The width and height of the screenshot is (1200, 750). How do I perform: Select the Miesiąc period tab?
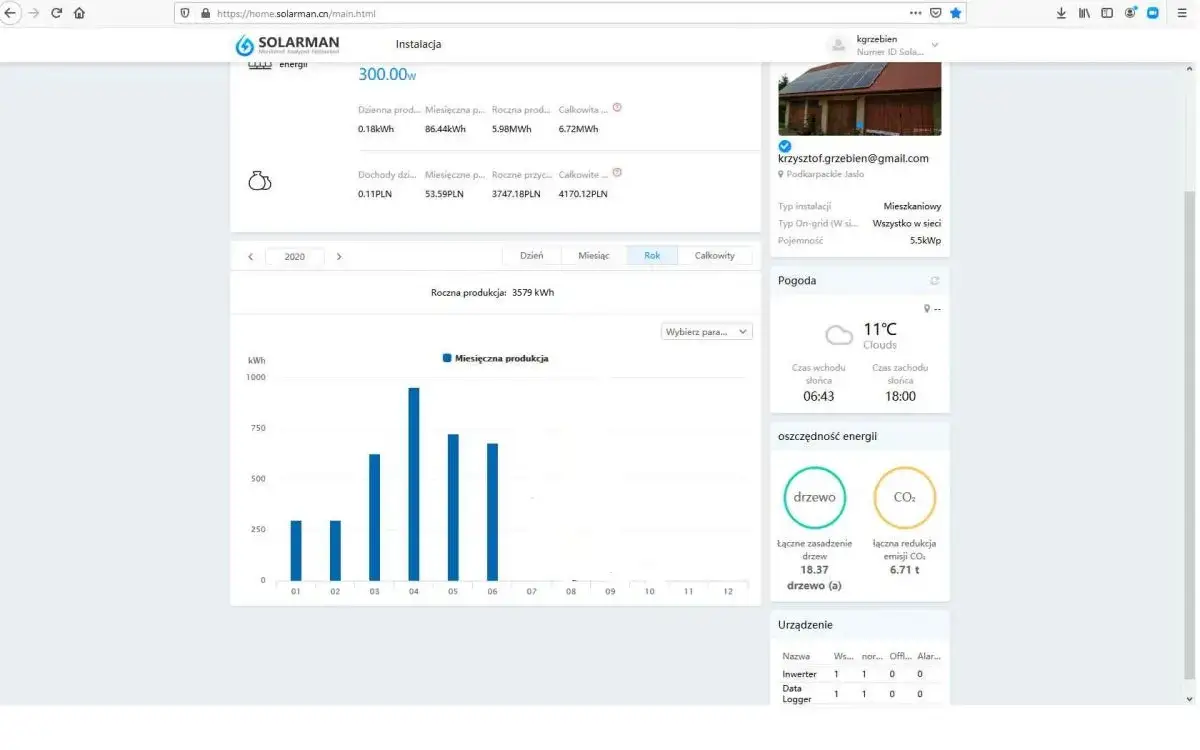tap(594, 256)
